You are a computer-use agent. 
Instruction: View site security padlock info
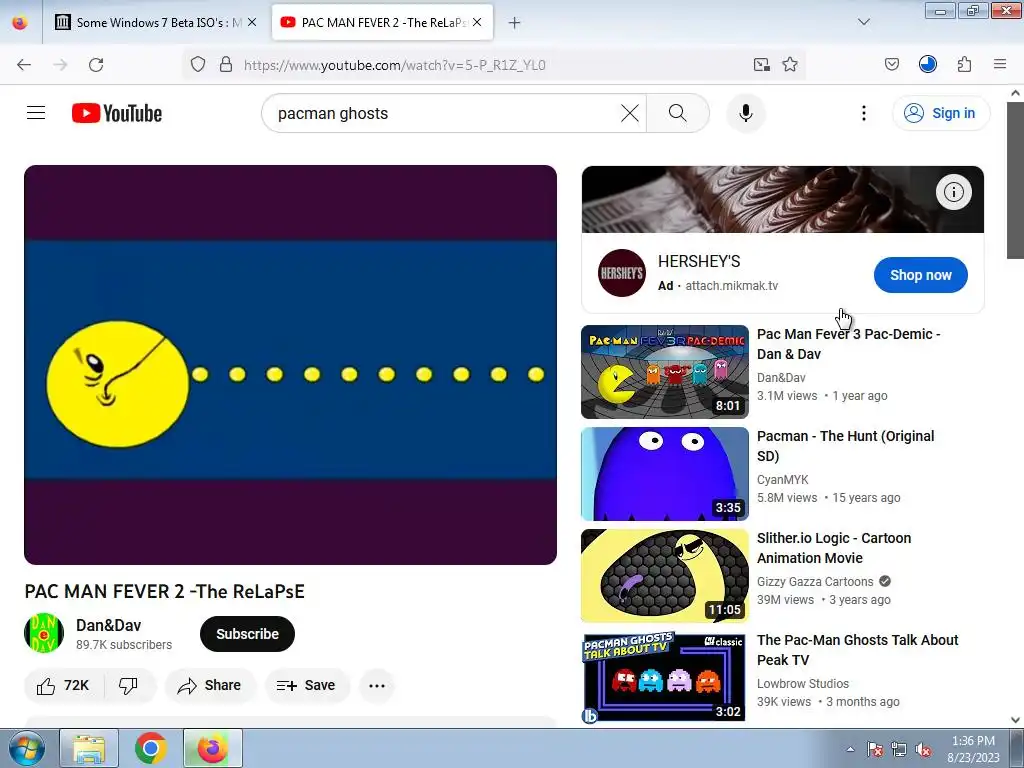coord(226,65)
